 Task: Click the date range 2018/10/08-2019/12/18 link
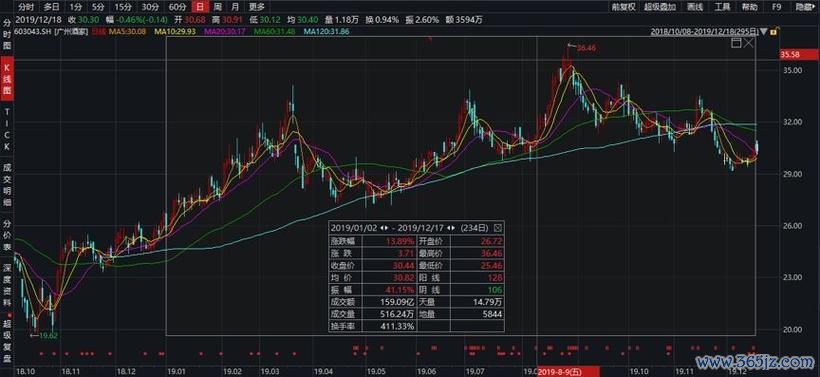[x=704, y=31]
